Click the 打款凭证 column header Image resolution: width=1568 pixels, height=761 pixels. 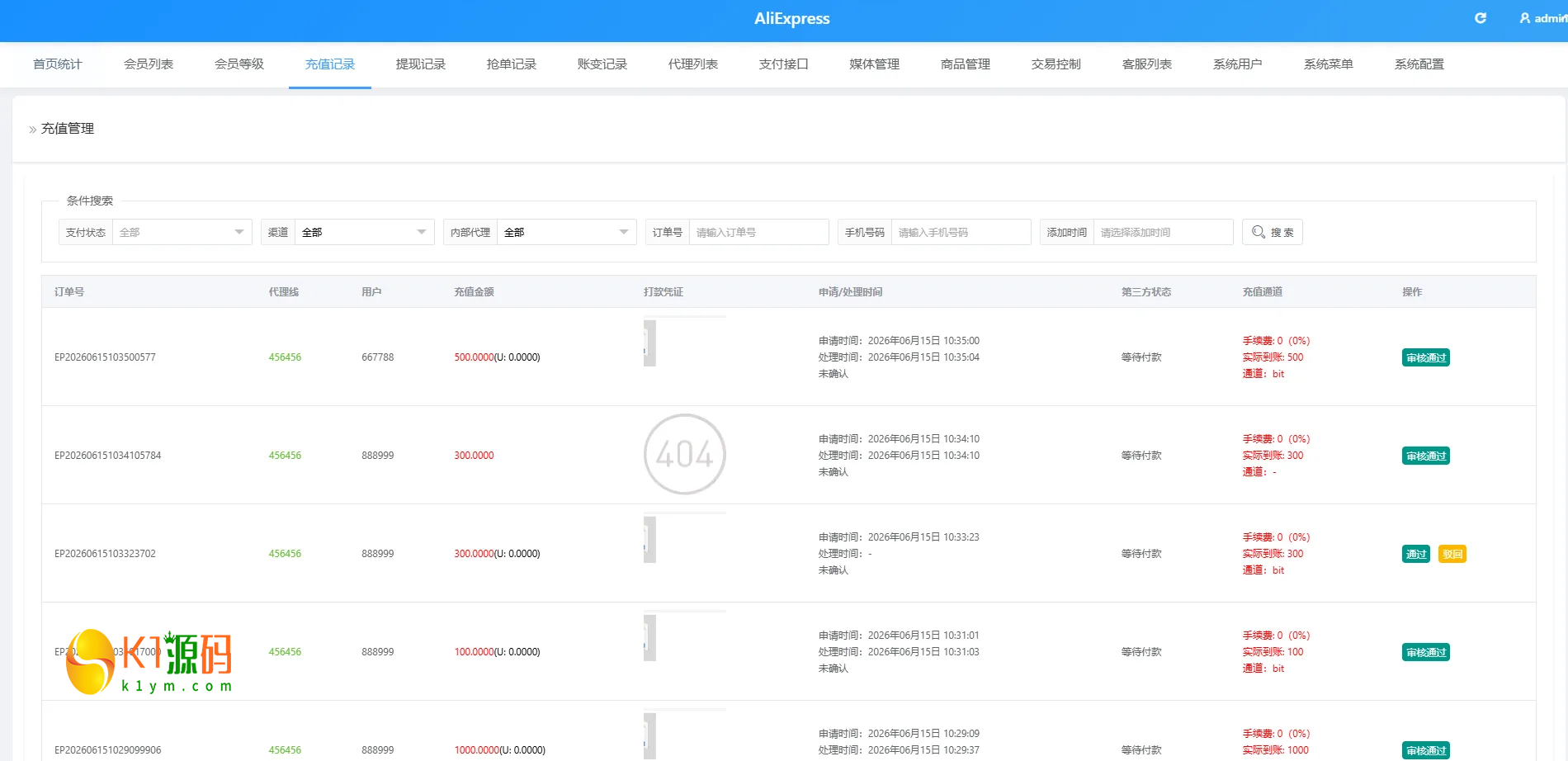click(664, 292)
